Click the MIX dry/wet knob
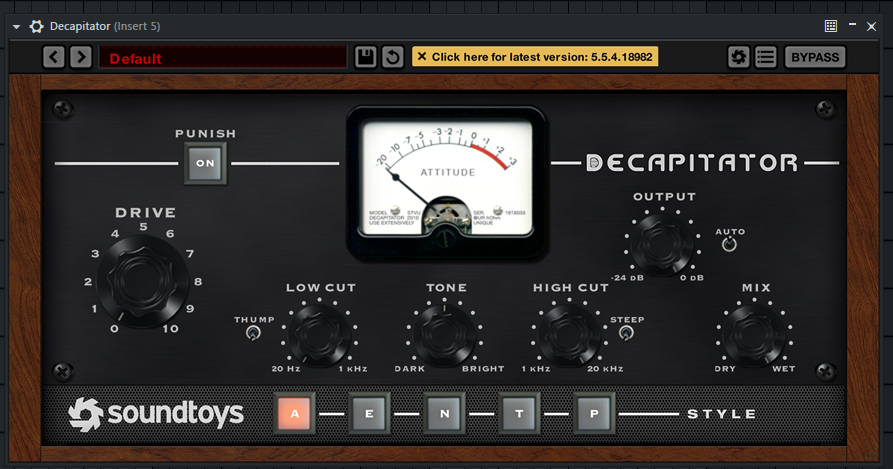 point(755,335)
